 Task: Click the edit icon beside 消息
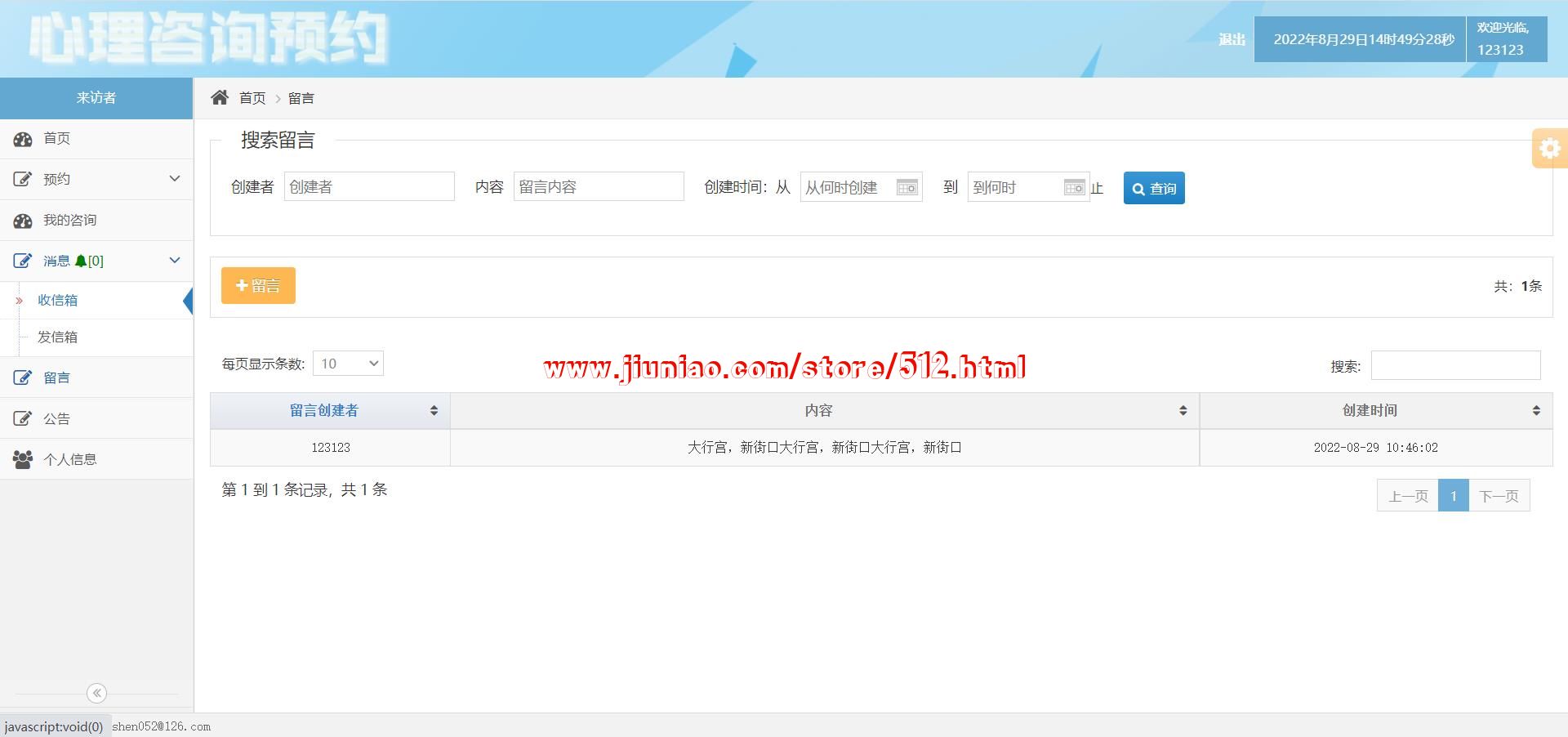point(23,261)
